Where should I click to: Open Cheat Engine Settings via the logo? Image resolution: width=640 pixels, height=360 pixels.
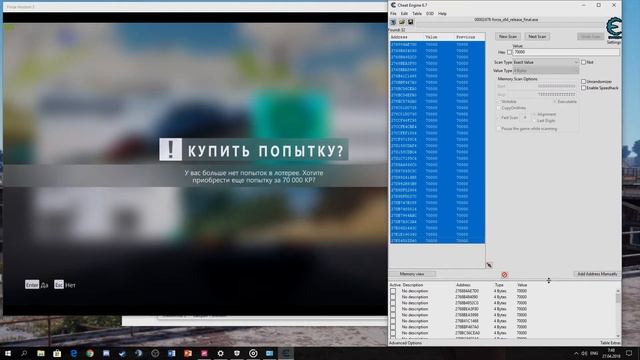613,30
